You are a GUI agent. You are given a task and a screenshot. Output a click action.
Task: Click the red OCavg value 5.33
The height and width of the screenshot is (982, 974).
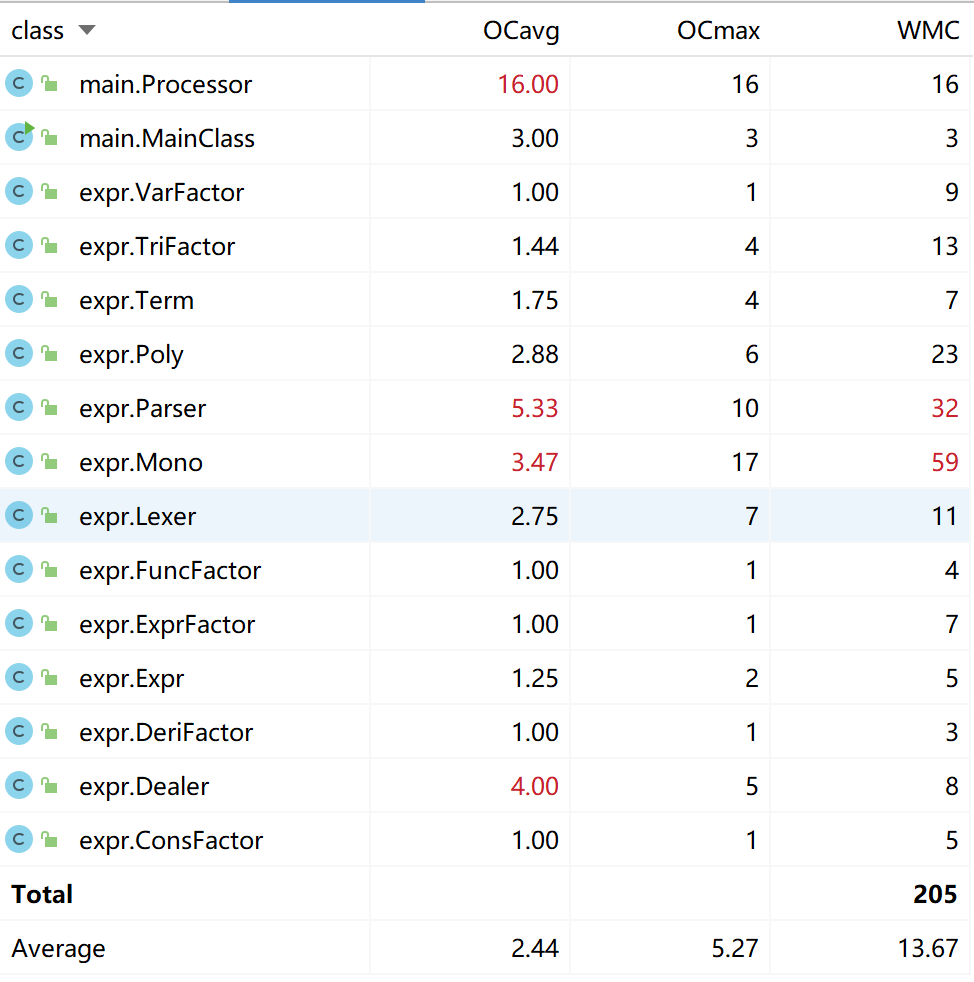pyautogui.click(x=534, y=408)
